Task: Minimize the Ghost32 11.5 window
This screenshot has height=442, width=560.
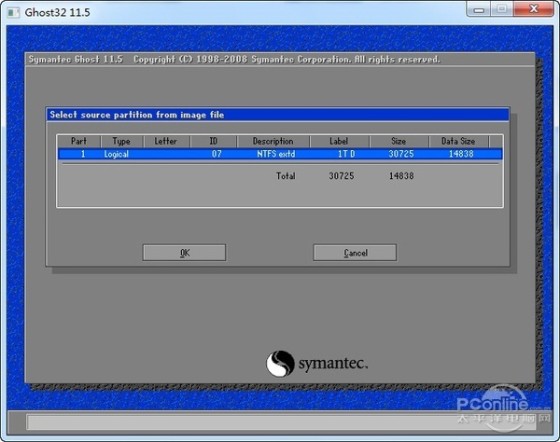Action: (479, 9)
